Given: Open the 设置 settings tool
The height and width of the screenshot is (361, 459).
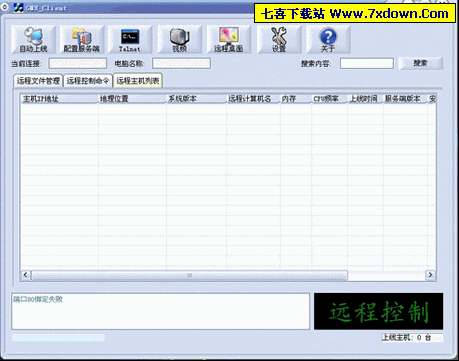Looking at the screenshot, I should click(279, 39).
